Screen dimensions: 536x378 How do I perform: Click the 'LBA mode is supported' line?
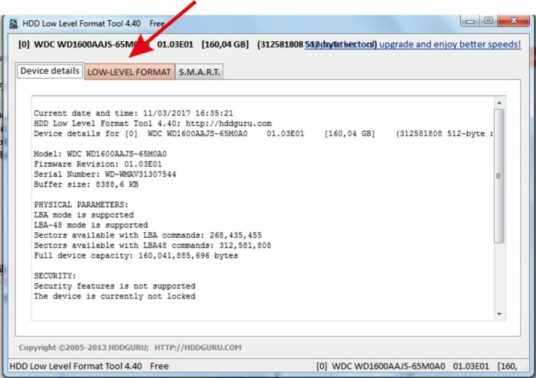84,215
